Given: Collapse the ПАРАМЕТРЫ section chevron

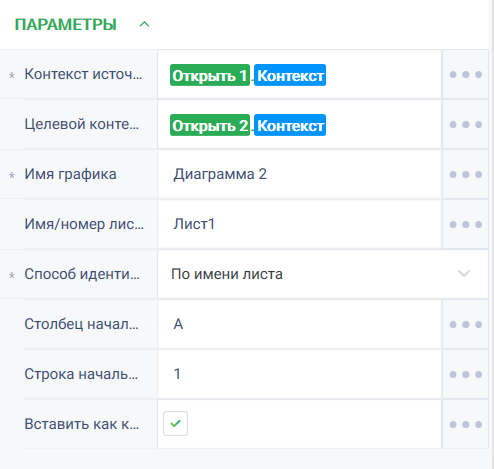Looking at the screenshot, I should click(144, 24).
